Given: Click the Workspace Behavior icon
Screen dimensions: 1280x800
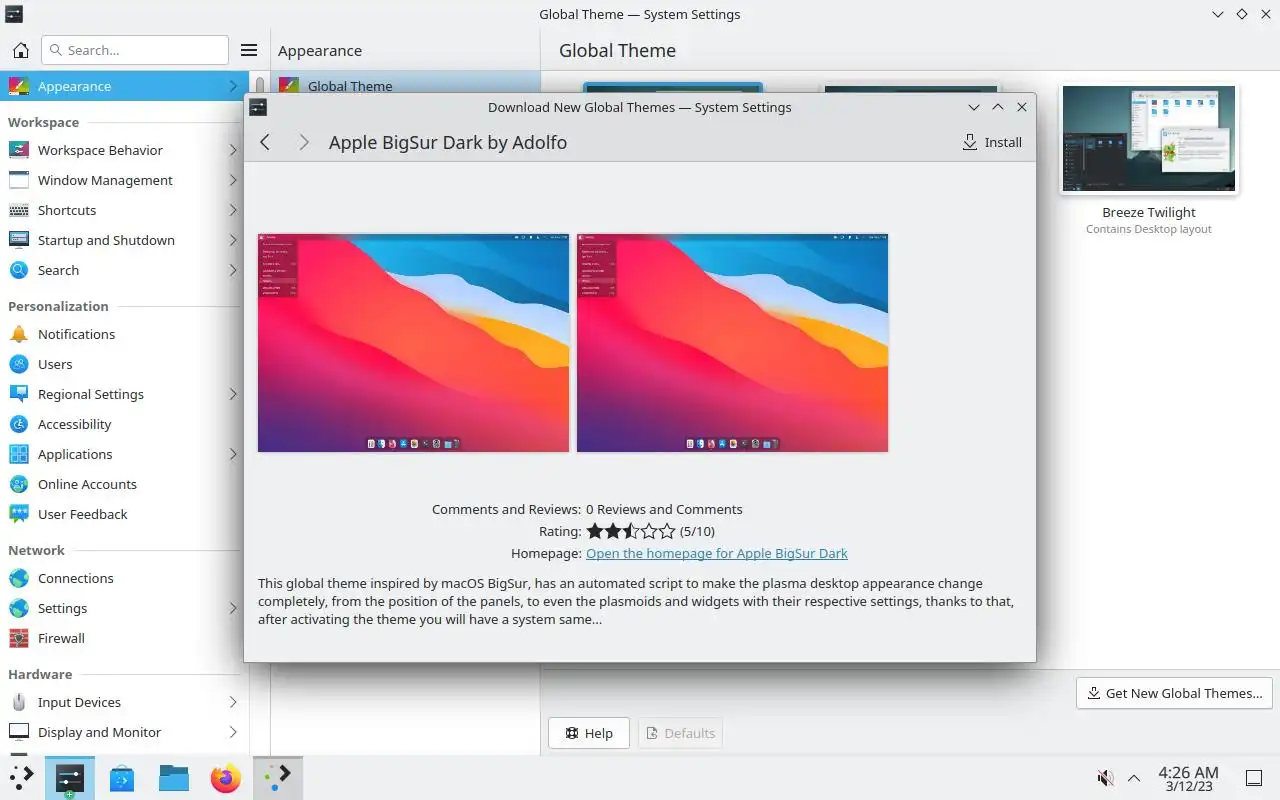Looking at the screenshot, I should click(19, 150).
